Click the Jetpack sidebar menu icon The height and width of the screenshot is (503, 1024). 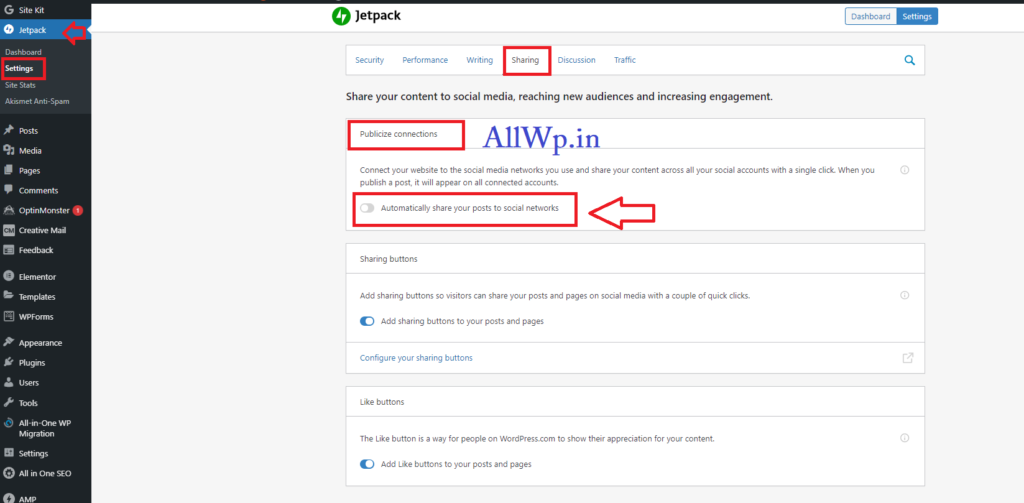coord(9,29)
